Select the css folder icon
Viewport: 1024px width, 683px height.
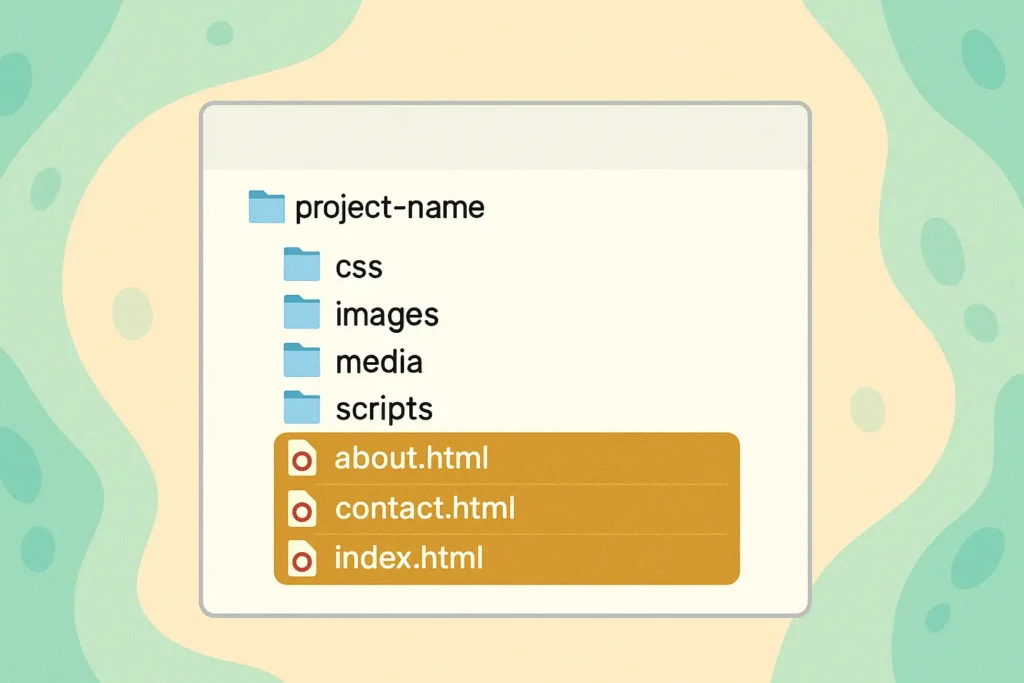(302, 264)
